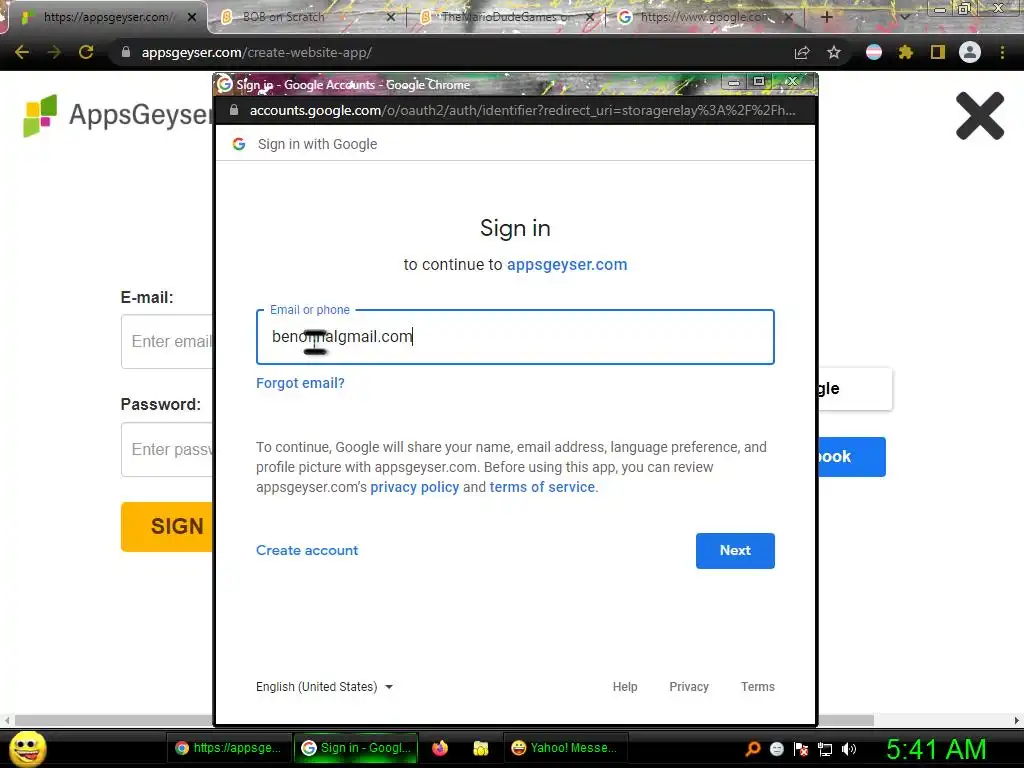Switch to the https://appsge... taskbar window
Viewport: 1024px width, 768px height.
(x=229, y=748)
